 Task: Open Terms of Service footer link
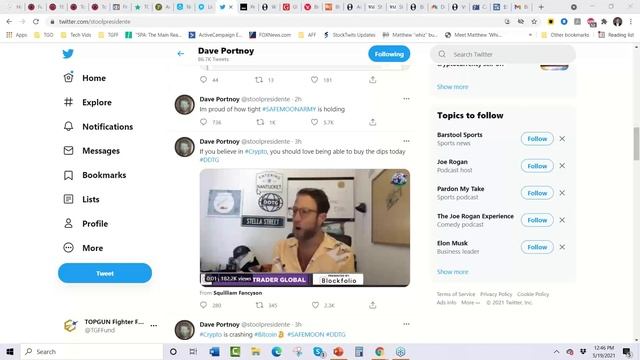(456, 294)
